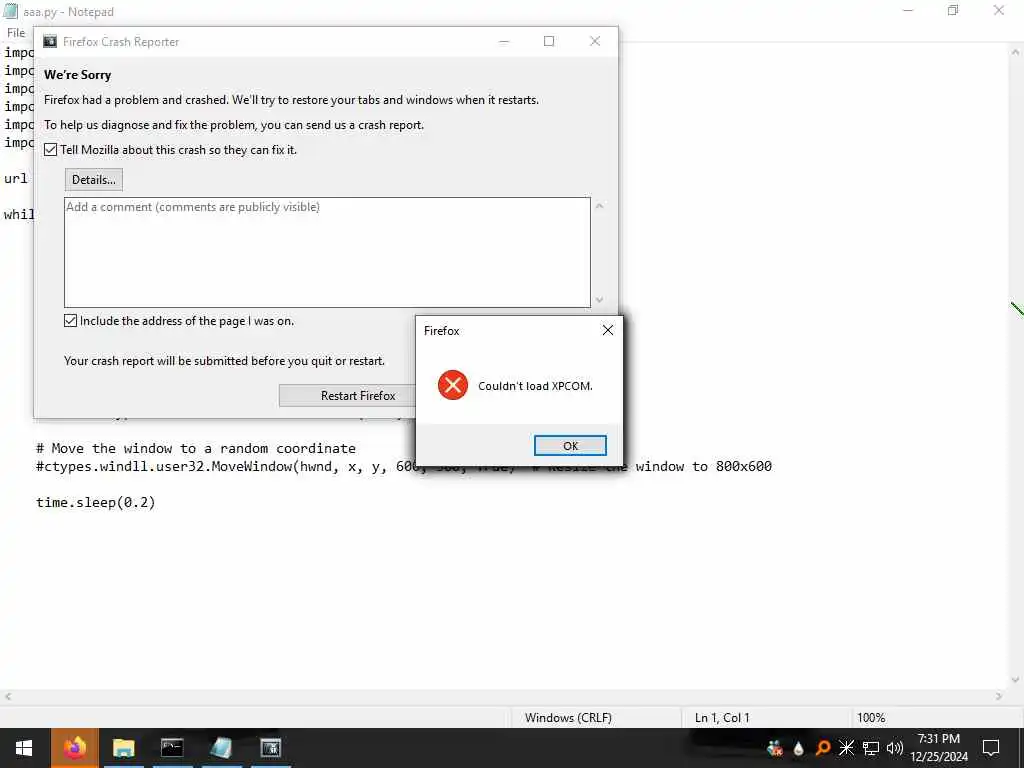Click the taskbar clock showing 7:31 PM
Image resolution: width=1024 pixels, height=768 pixels.
939,748
